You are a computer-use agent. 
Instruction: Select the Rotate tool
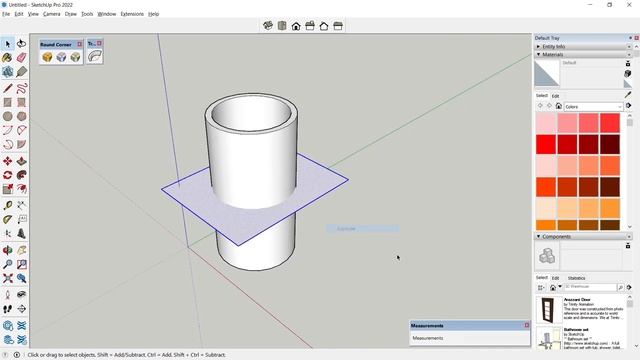click(x=8, y=175)
